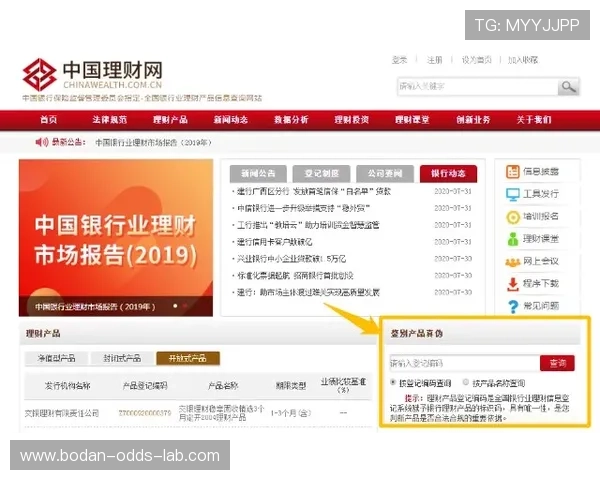Click the green person icon for 理财课堂
Viewport: 600px width, 480px height.
pos(512,239)
